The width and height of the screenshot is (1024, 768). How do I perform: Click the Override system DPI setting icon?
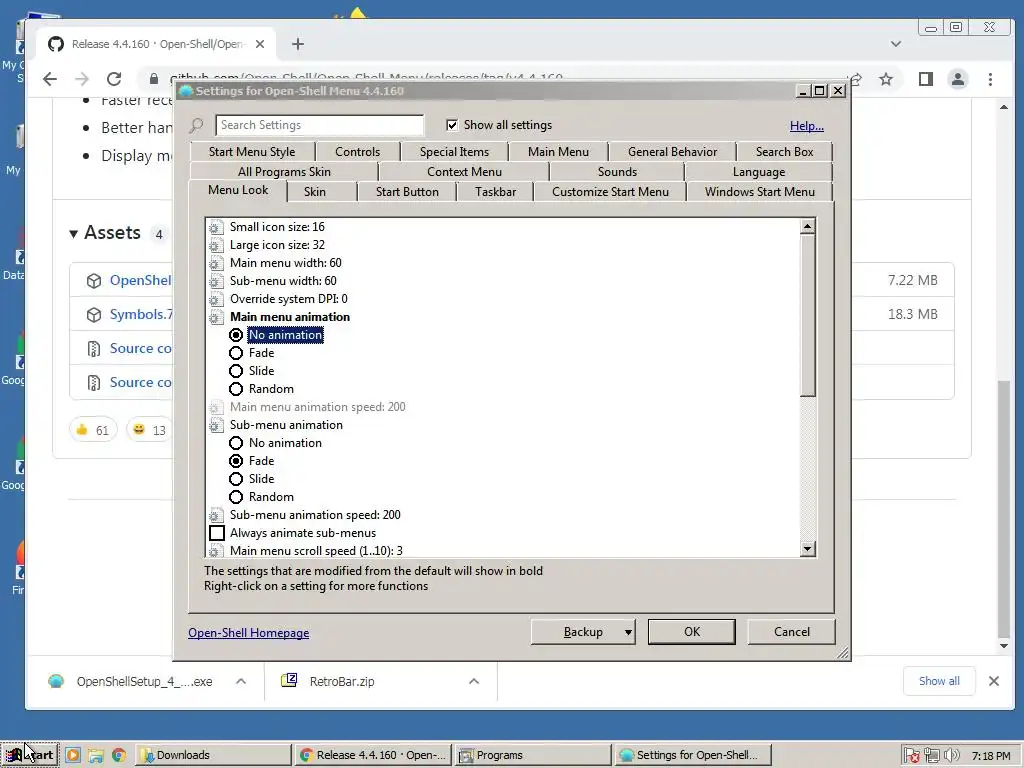216,299
